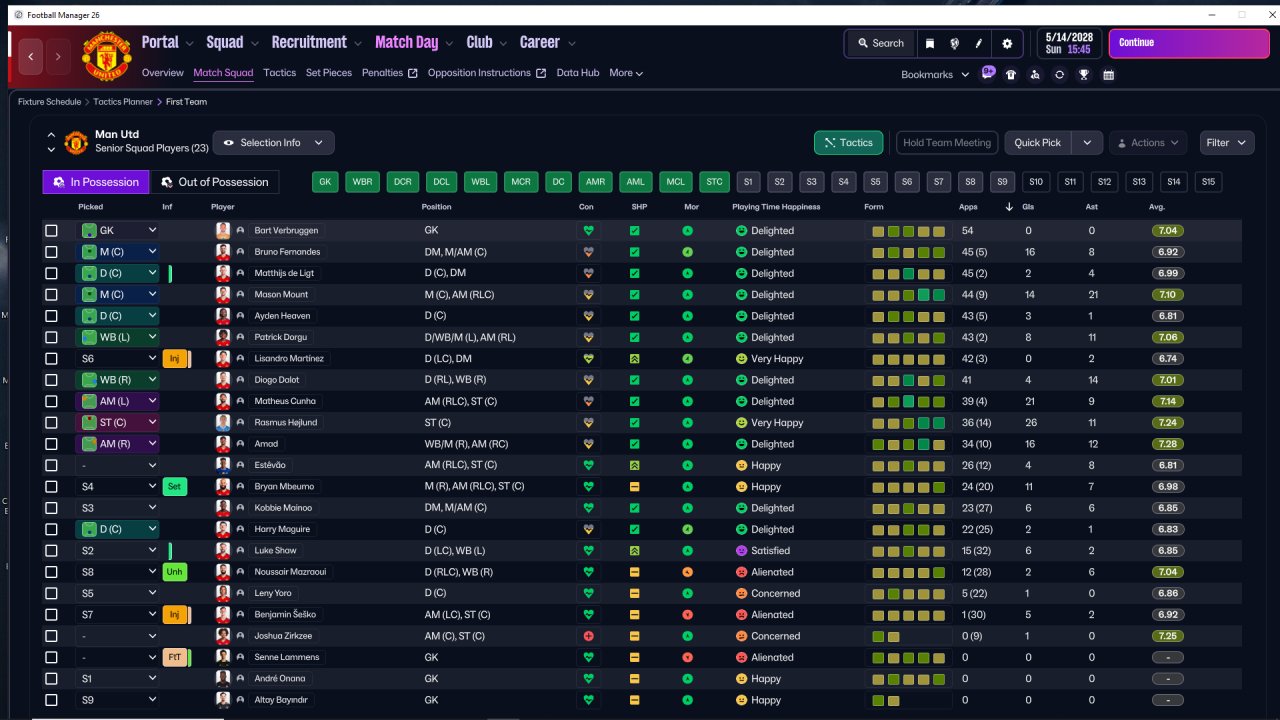Open the bookmark icon beside Search
The height and width of the screenshot is (720, 1280).
(x=930, y=43)
